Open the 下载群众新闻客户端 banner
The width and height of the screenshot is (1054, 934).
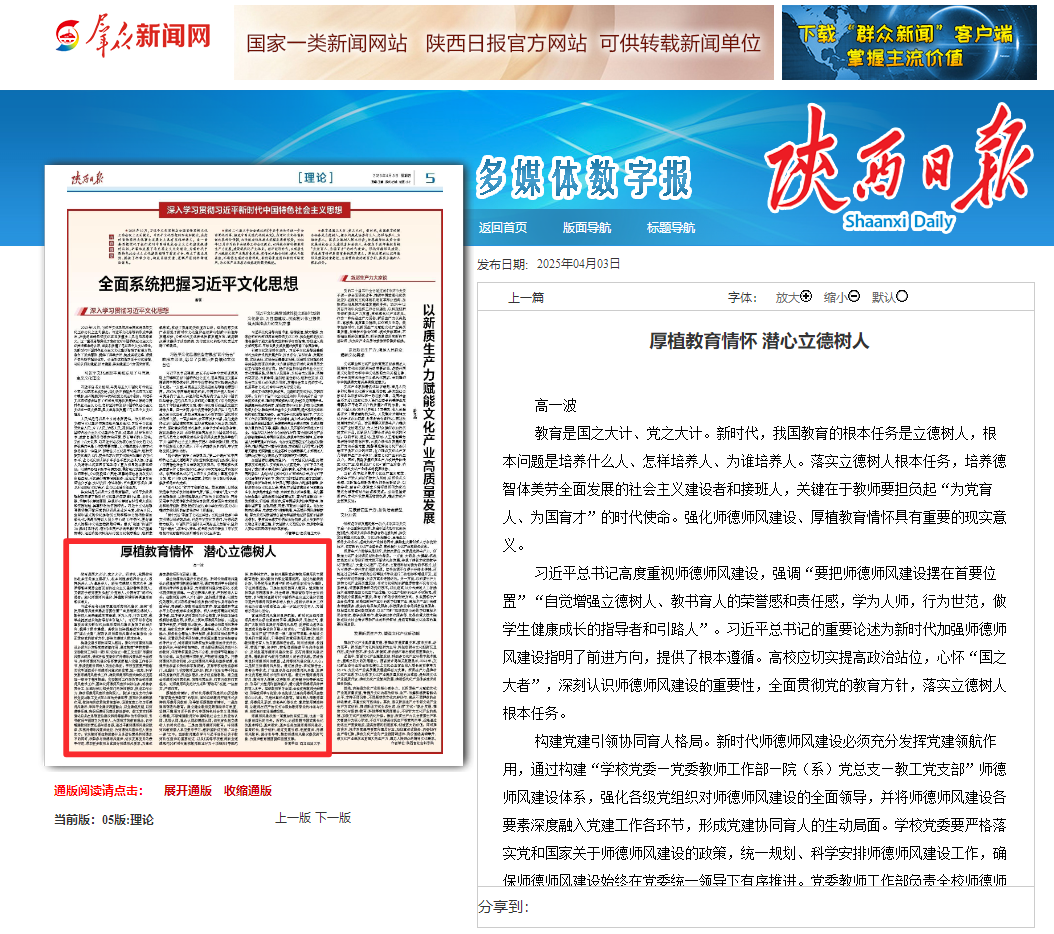[x=909, y=42]
